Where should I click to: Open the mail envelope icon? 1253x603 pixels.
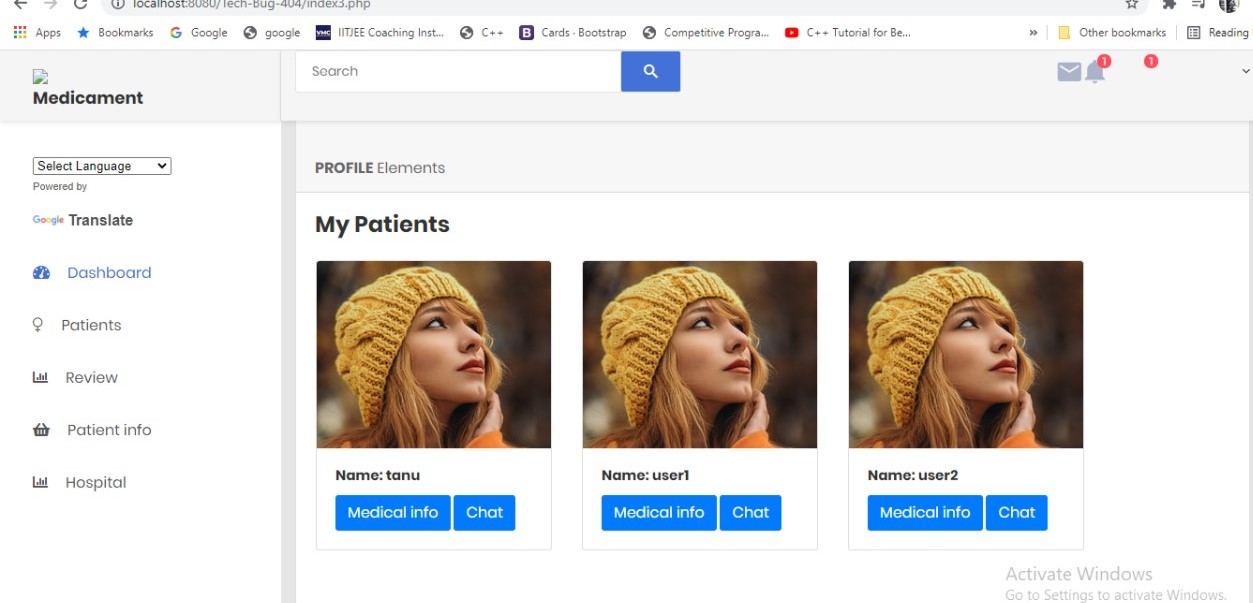coord(1069,72)
